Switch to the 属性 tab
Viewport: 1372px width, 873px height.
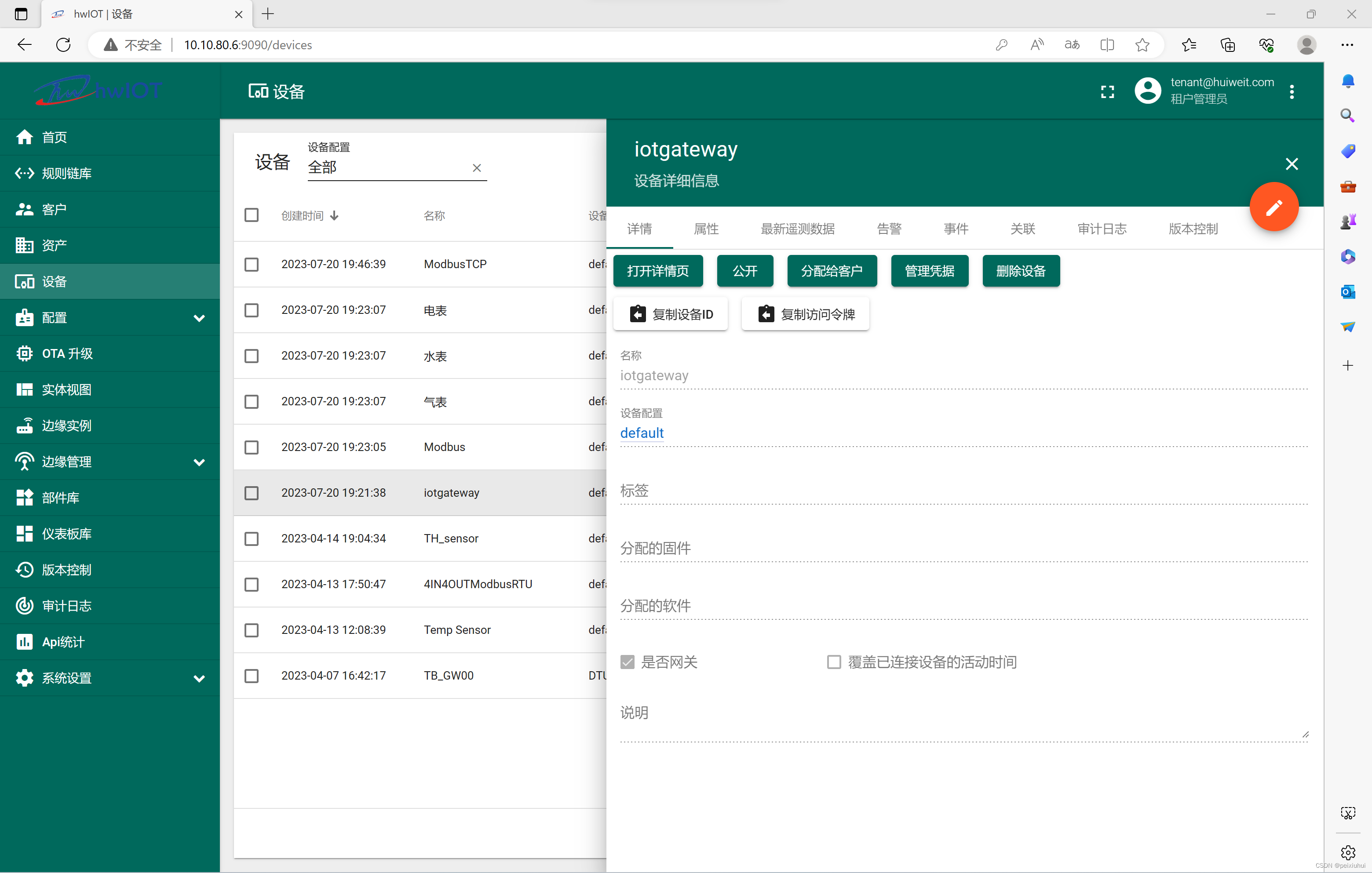point(706,228)
